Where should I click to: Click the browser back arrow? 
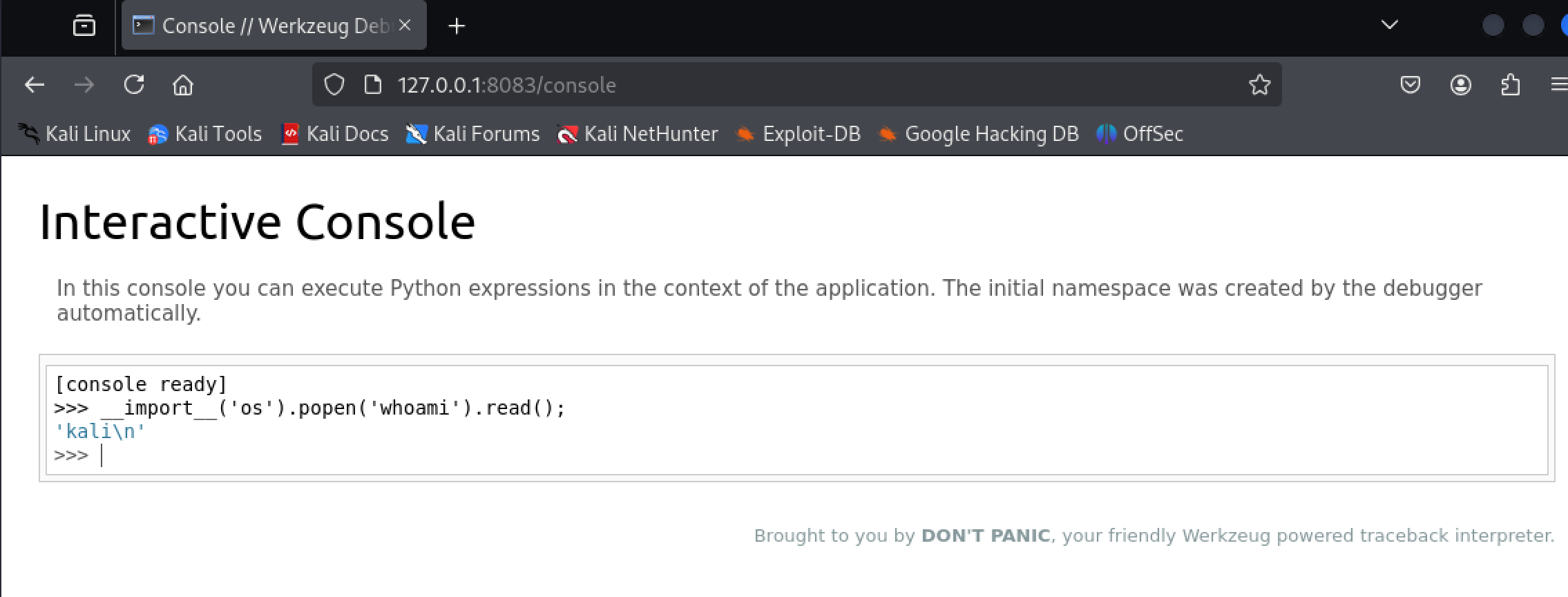pyautogui.click(x=35, y=85)
